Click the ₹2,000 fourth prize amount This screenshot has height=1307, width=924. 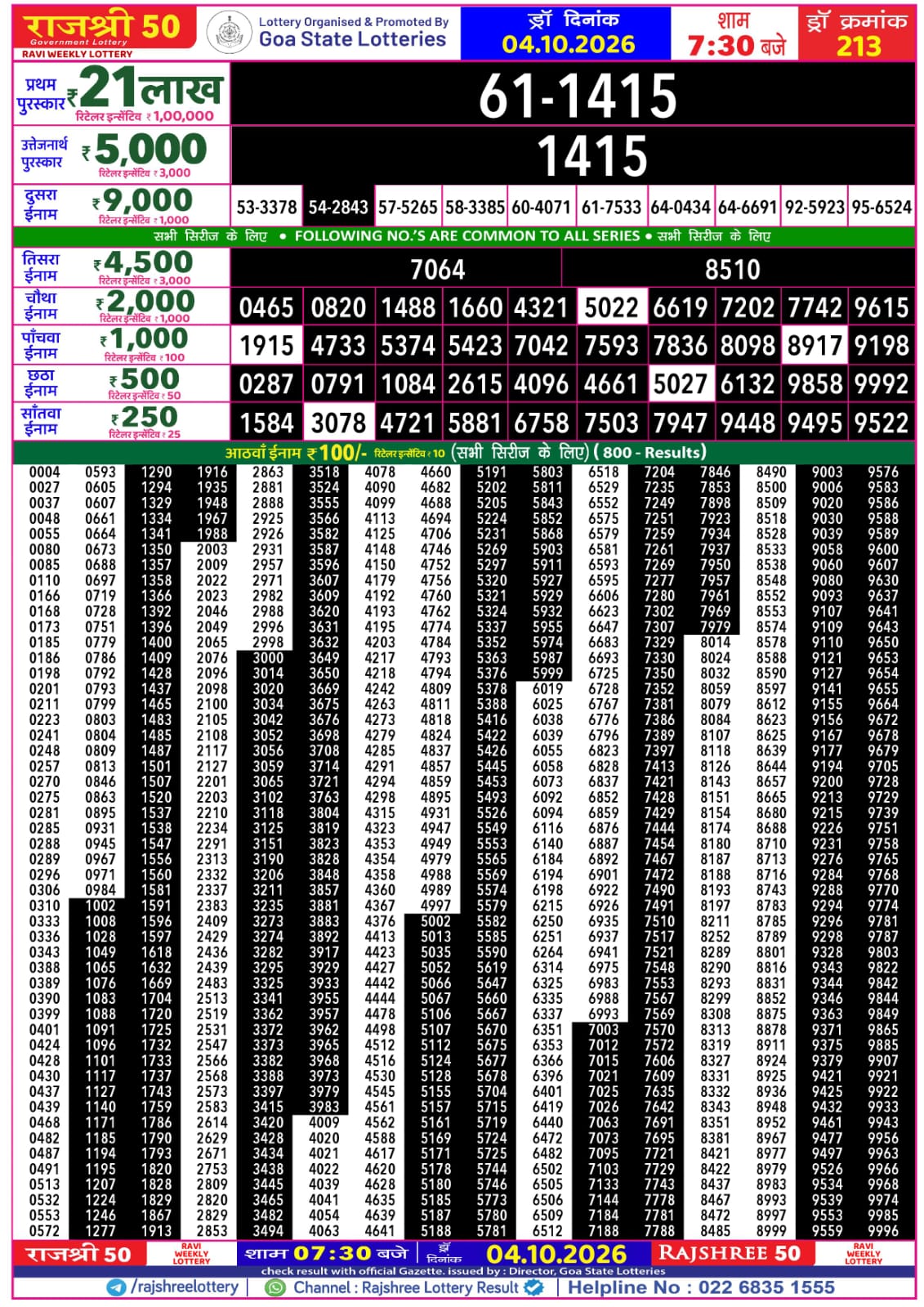[x=145, y=301]
